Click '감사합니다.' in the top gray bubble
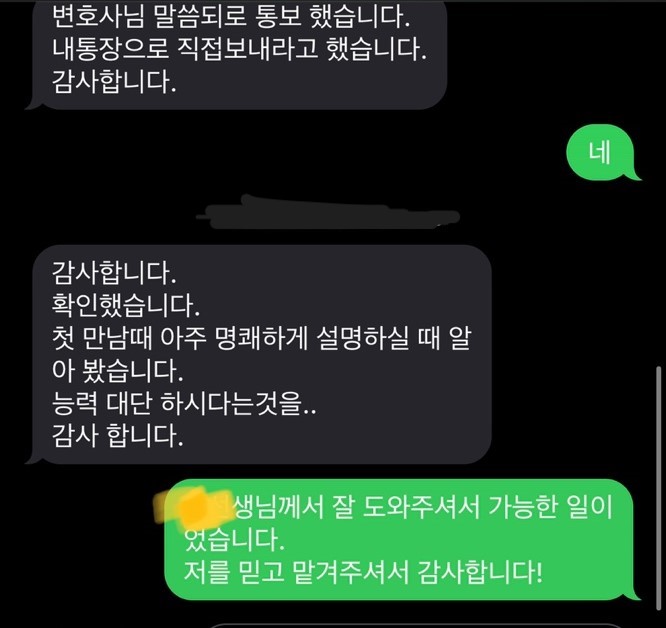Viewport: 666px width, 628px height. pyautogui.click(x=114, y=82)
